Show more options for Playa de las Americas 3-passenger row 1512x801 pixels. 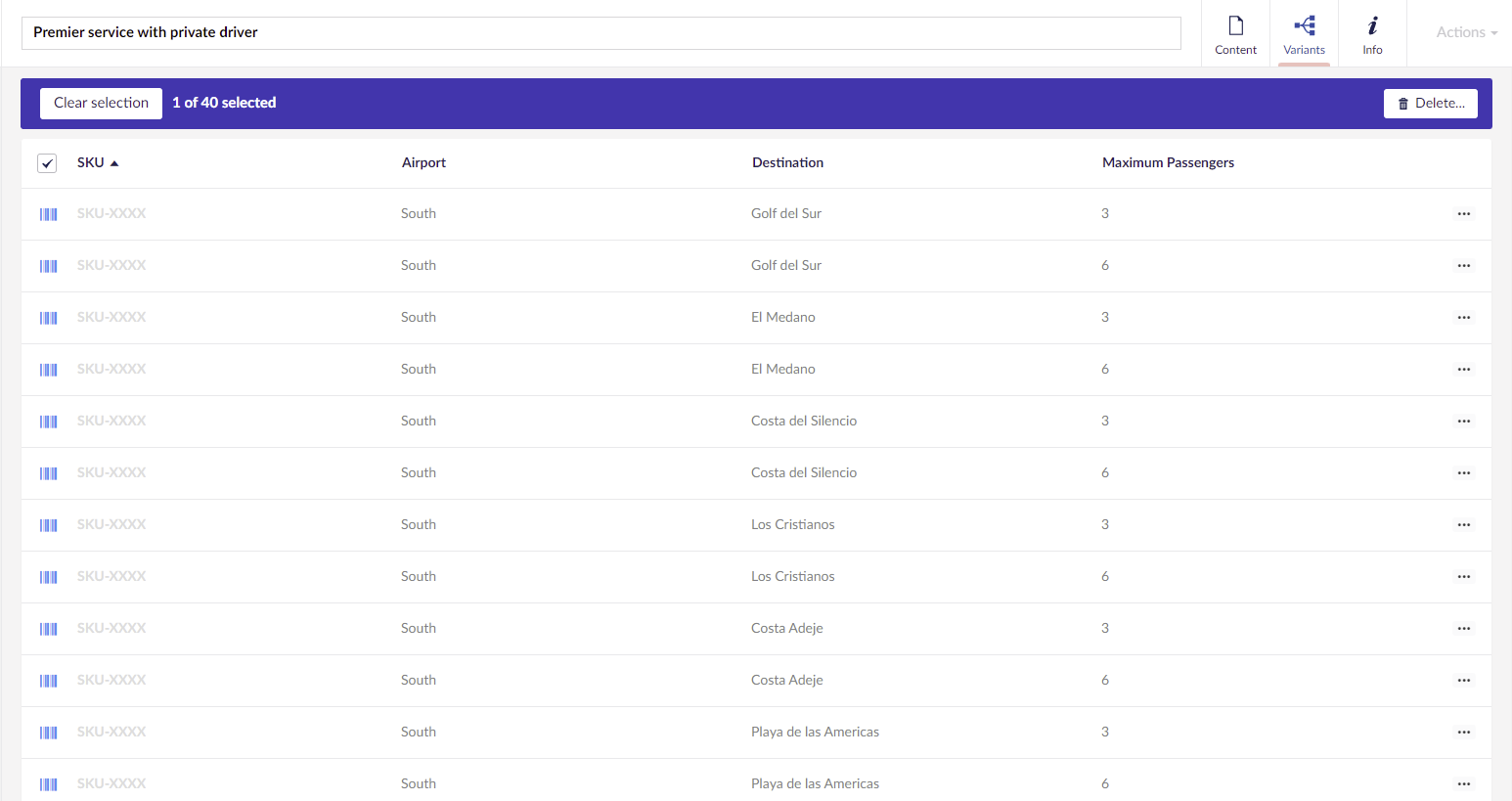1464,732
